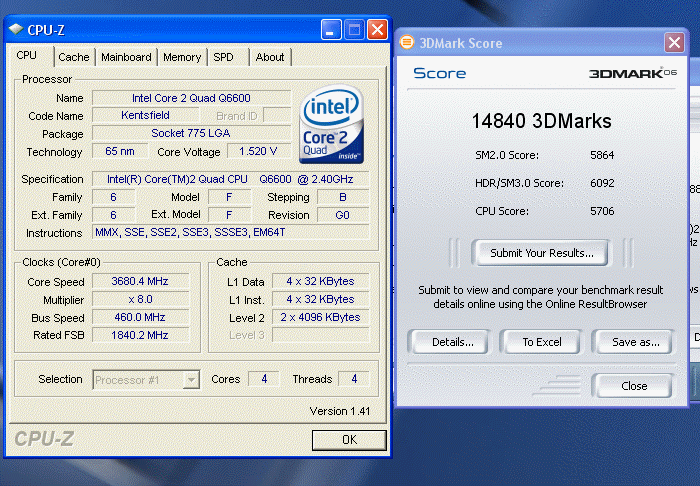This screenshot has width=700, height=486.
Task: Open the About tab
Action: (270, 57)
